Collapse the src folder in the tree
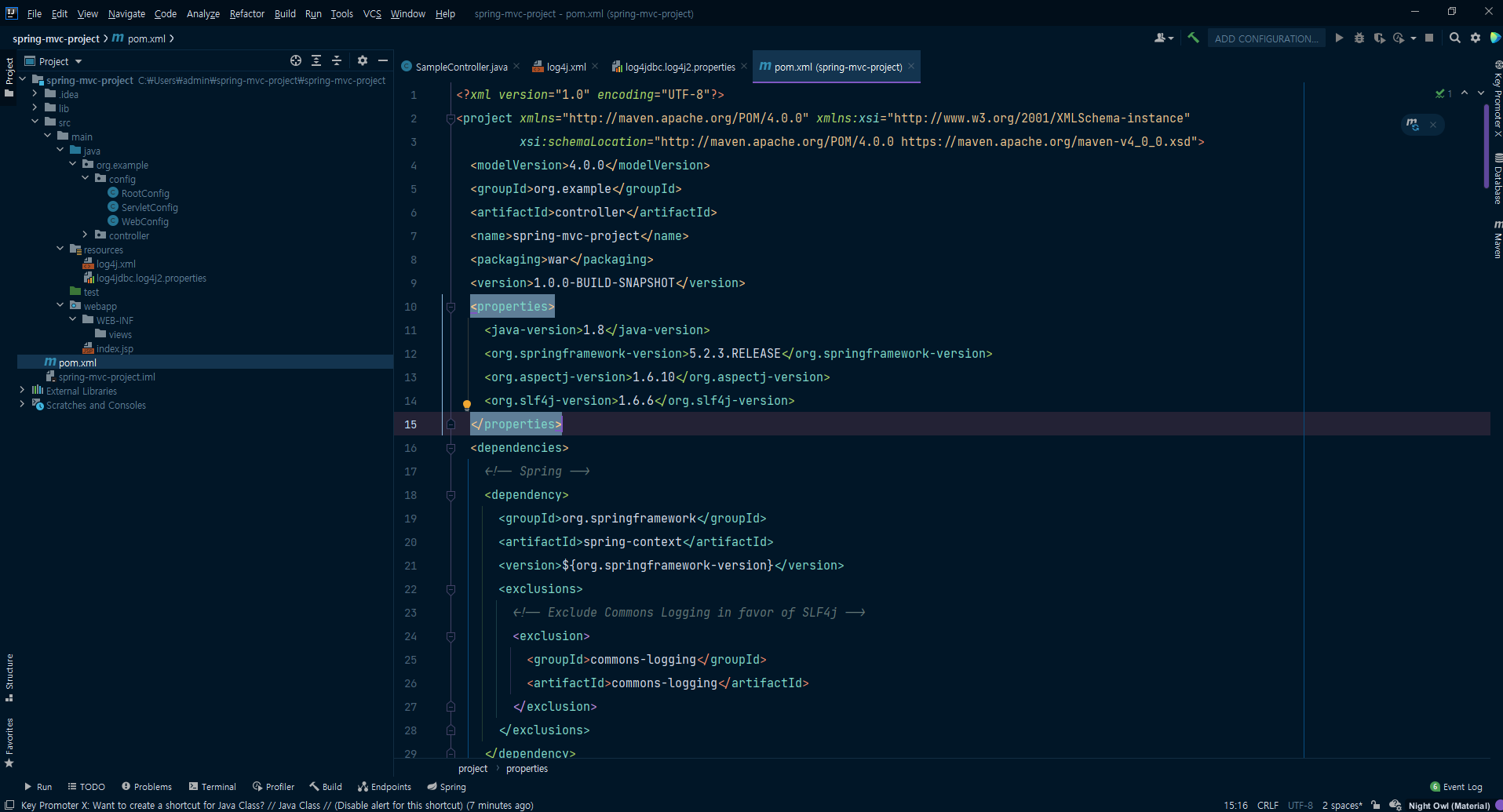This screenshot has width=1503, height=812. pos(35,122)
